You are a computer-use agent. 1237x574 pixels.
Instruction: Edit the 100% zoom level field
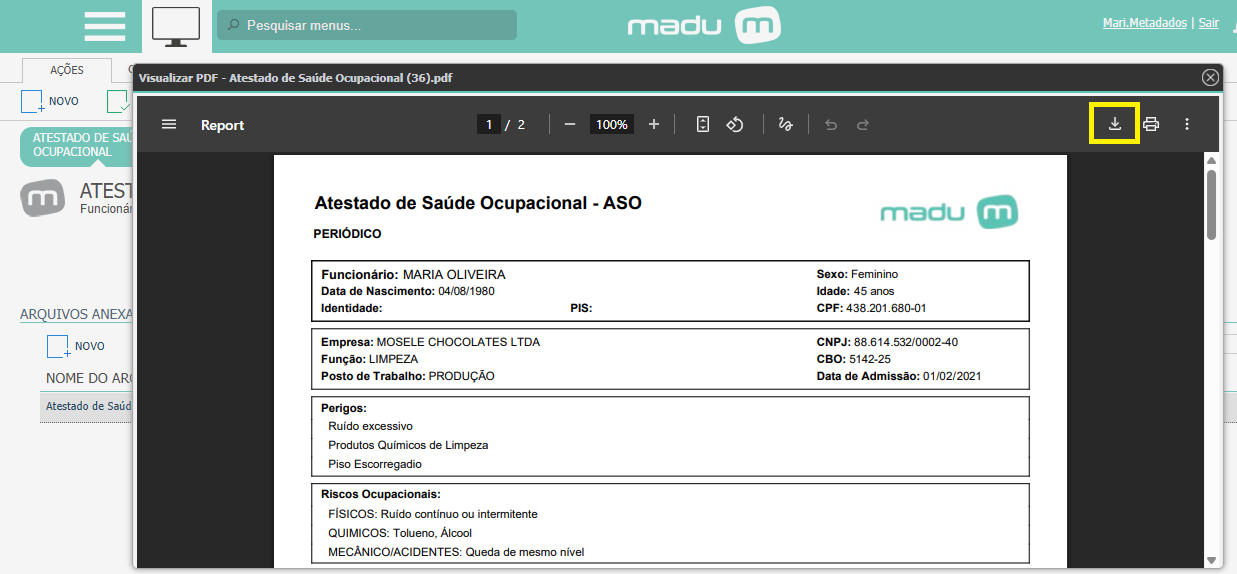[612, 125]
